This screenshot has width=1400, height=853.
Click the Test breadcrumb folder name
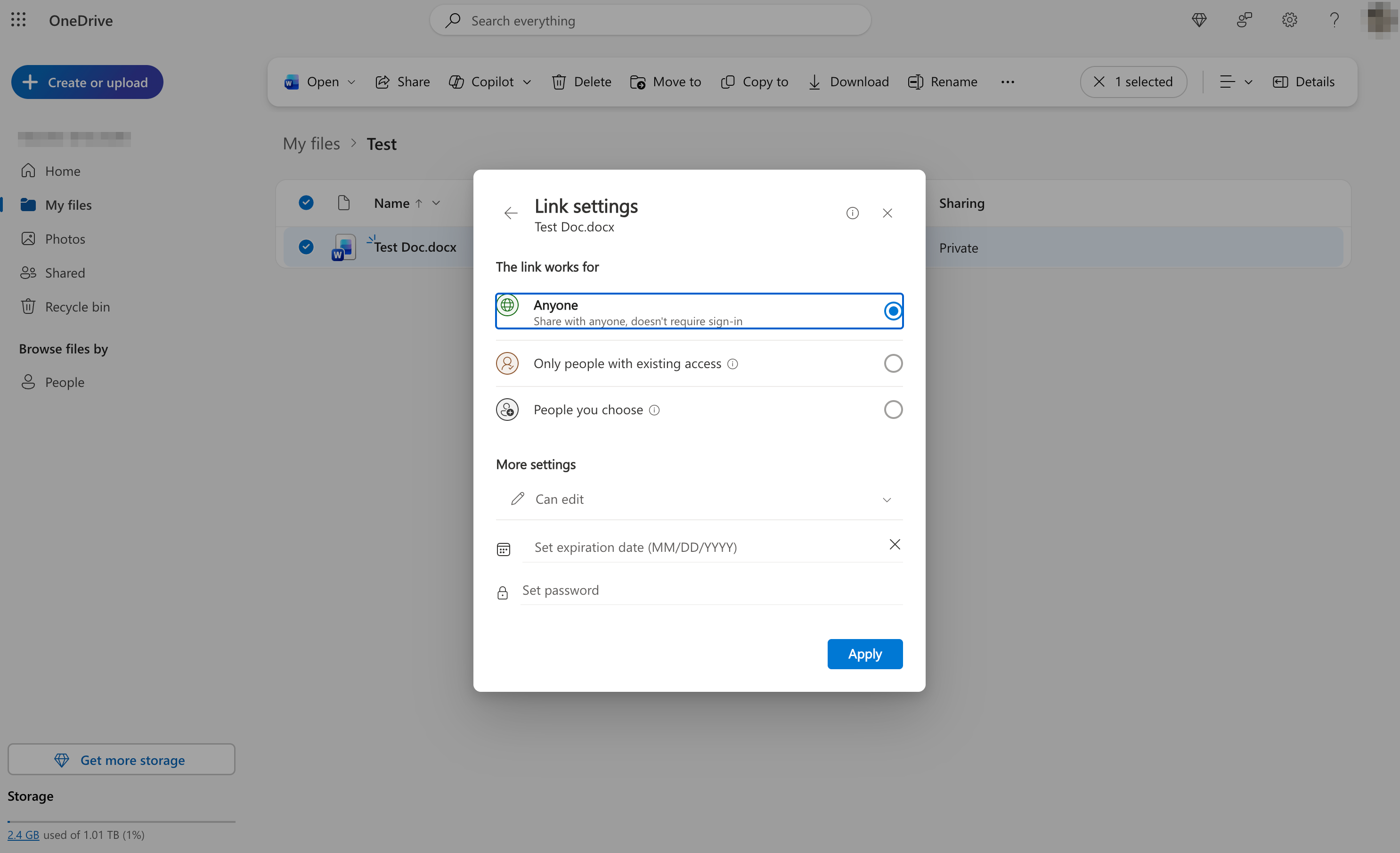coord(381,144)
